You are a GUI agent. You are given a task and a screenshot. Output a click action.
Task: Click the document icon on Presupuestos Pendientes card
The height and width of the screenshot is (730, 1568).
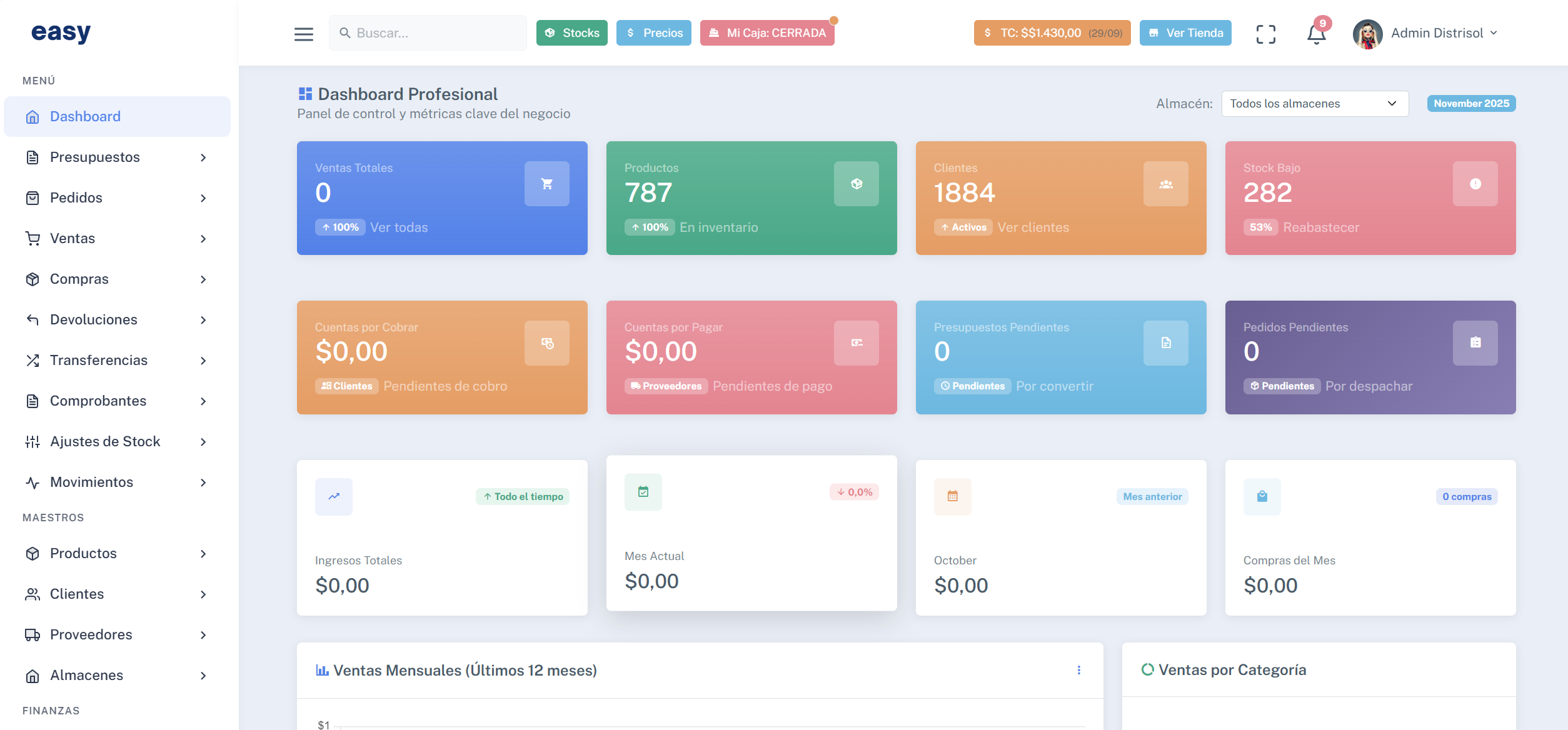pyautogui.click(x=1165, y=342)
